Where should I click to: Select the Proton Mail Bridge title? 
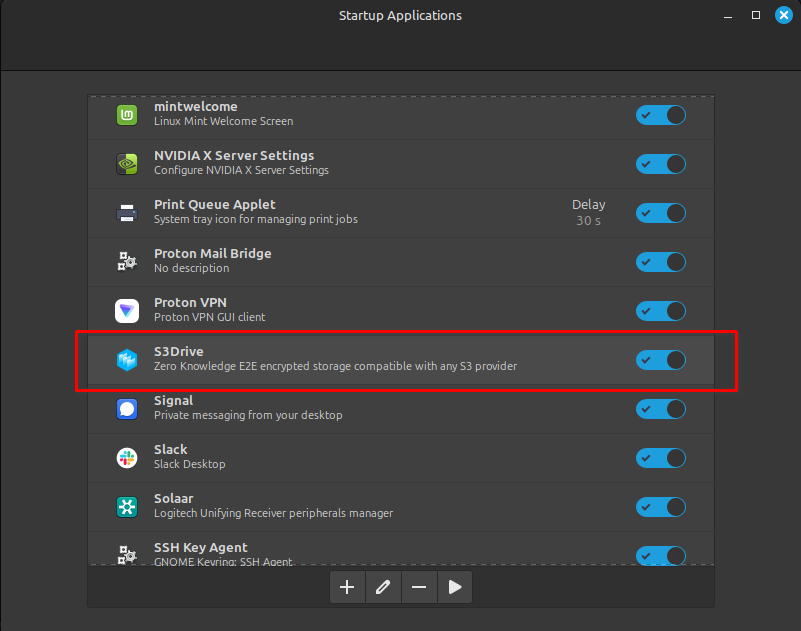click(213, 253)
